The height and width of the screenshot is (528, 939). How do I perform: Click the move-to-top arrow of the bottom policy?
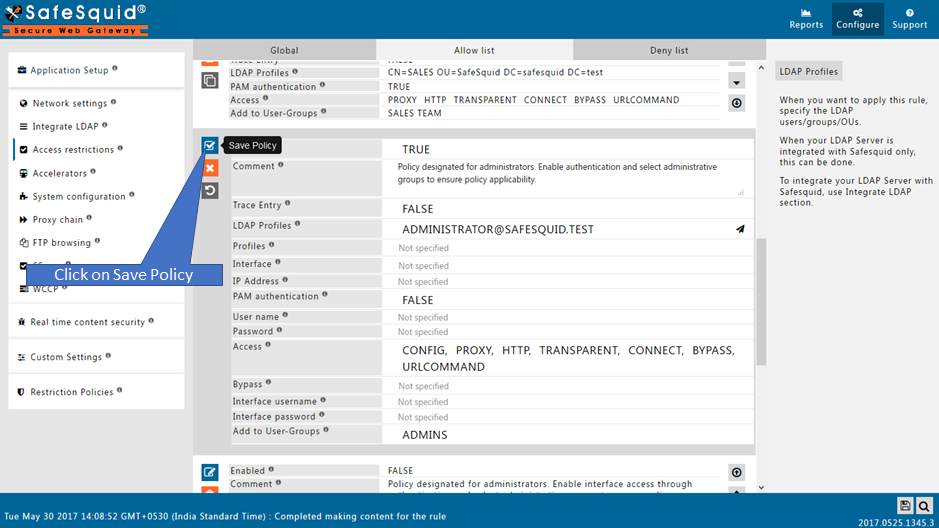click(x=737, y=472)
